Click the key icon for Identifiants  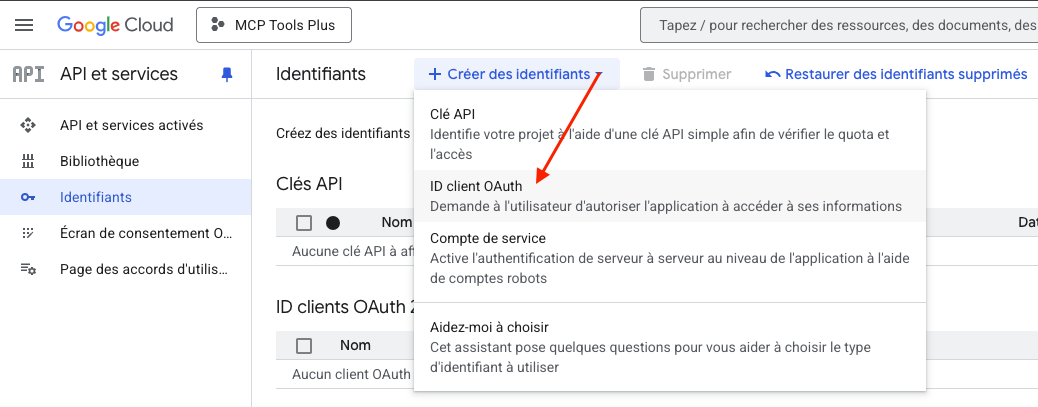pos(28,197)
